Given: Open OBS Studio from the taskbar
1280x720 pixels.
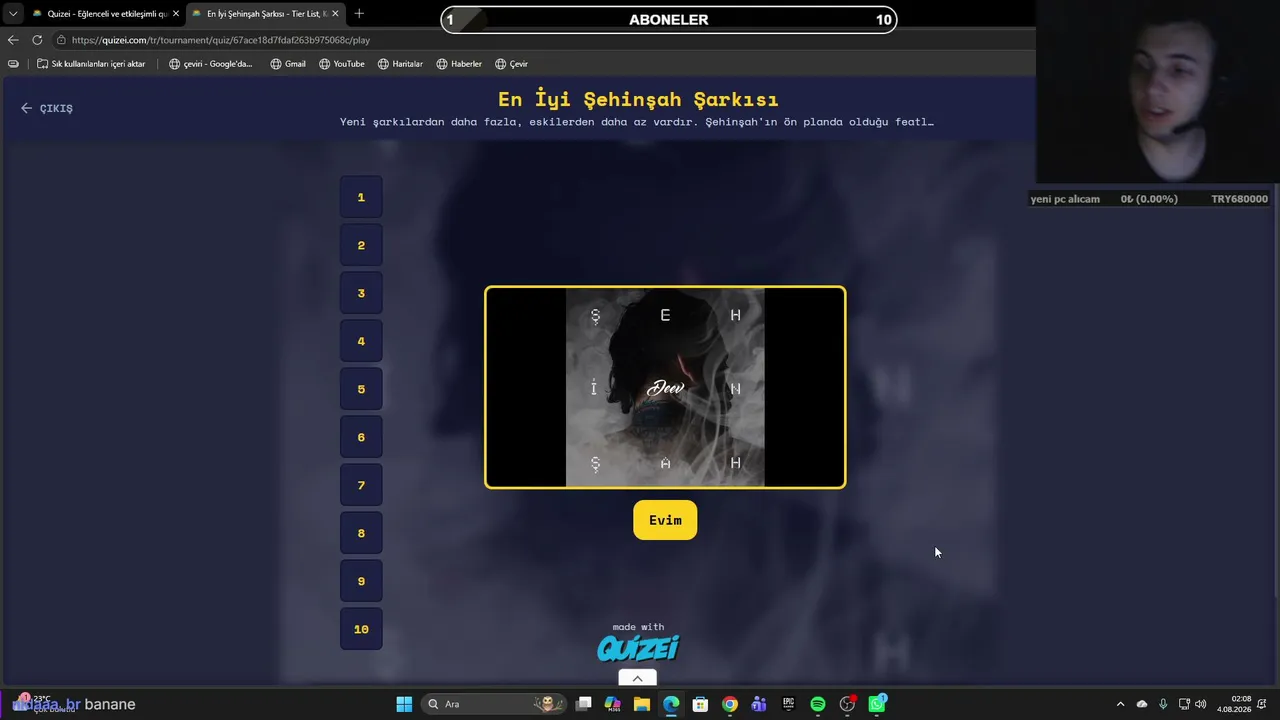Looking at the screenshot, I should click(x=848, y=704).
